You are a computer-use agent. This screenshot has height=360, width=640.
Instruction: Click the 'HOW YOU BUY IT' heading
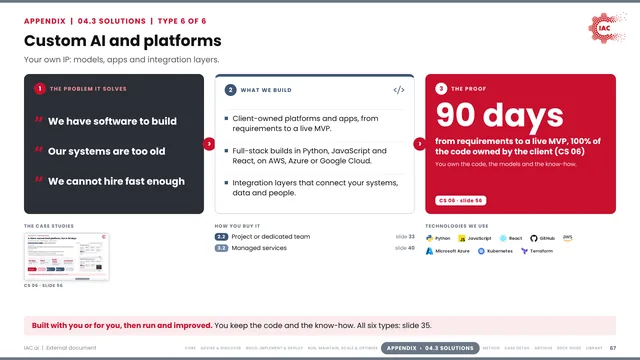pos(237,226)
